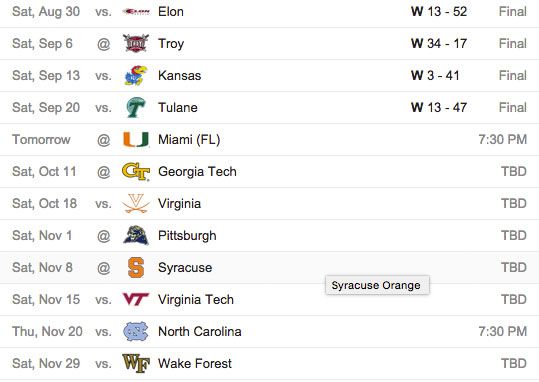Viewport: 539px width, 382px height.
Task: Click the Troy Trojans logo
Action: (x=136, y=43)
